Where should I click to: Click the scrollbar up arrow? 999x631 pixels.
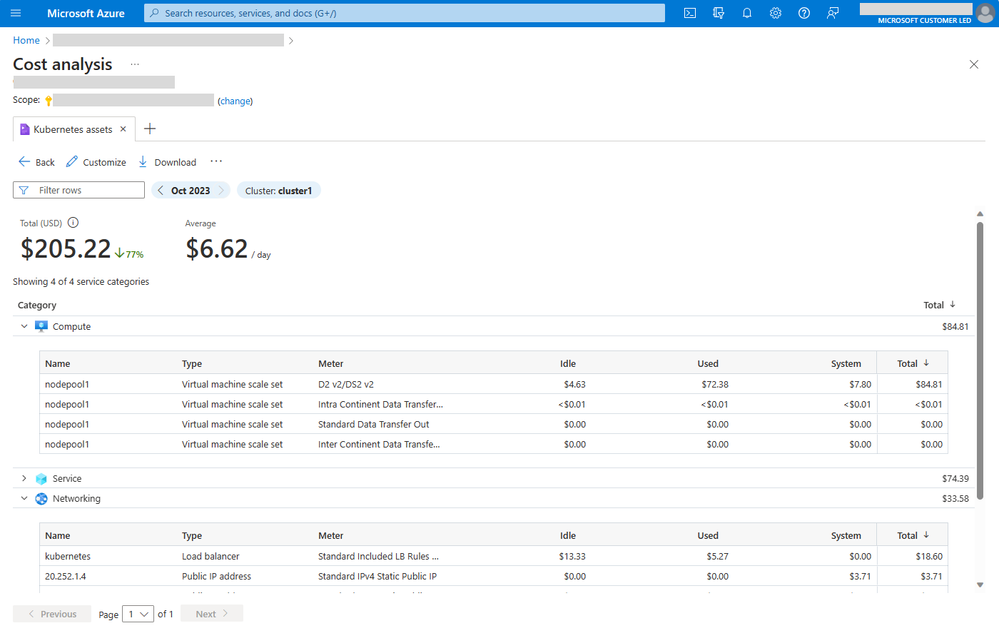pyautogui.click(x=980, y=214)
